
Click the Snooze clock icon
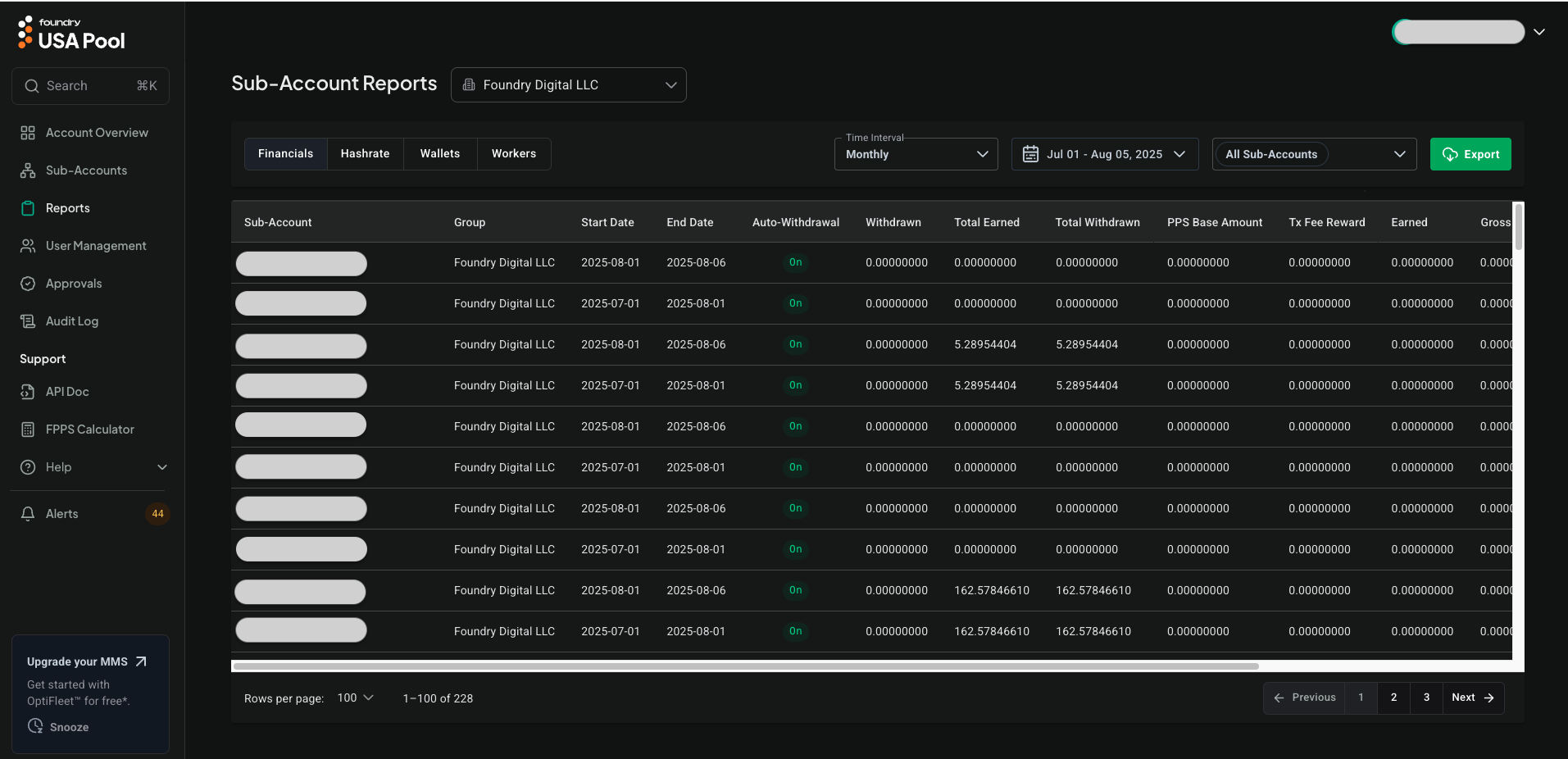coord(35,726)
